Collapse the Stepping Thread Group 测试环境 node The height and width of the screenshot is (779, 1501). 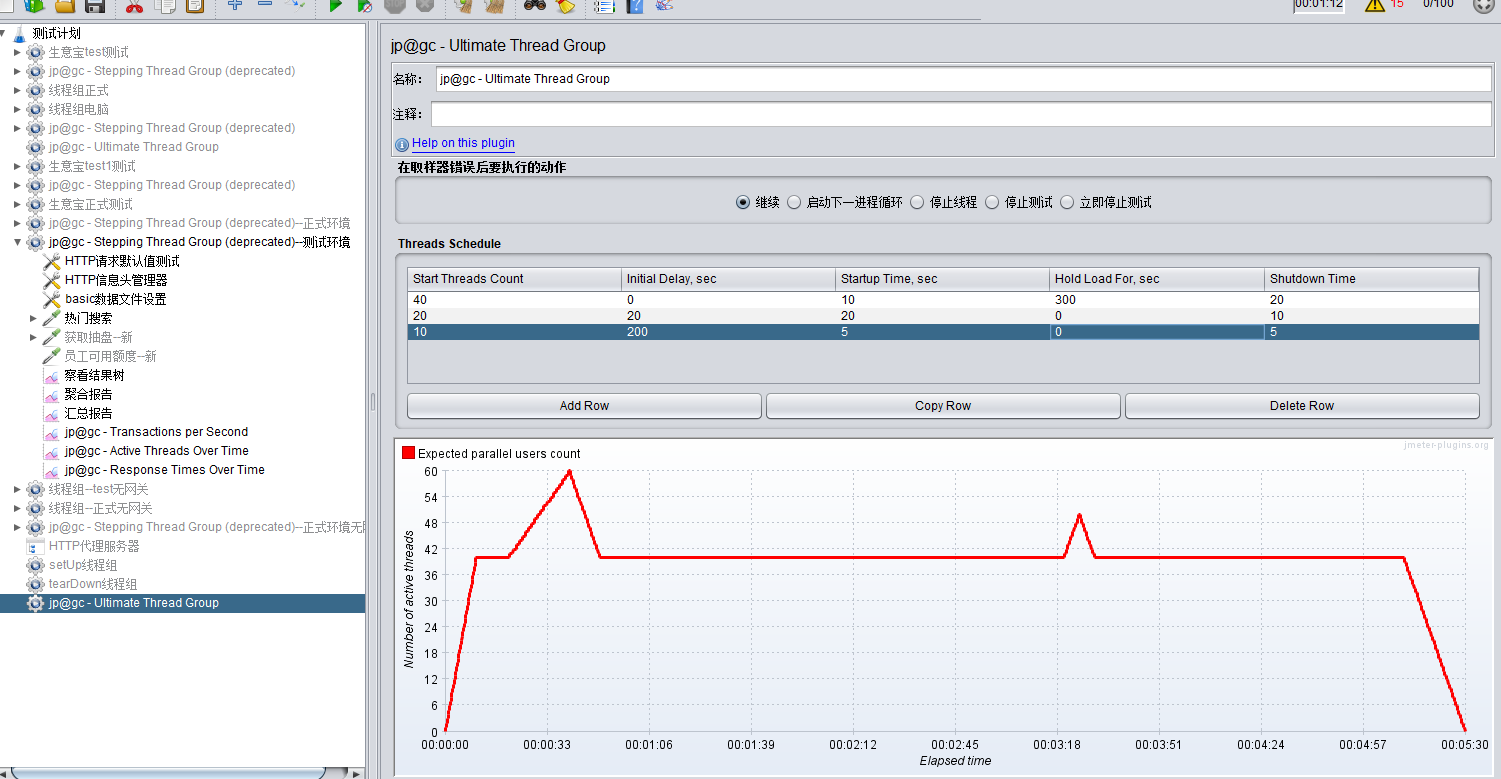tap(17, 242)
